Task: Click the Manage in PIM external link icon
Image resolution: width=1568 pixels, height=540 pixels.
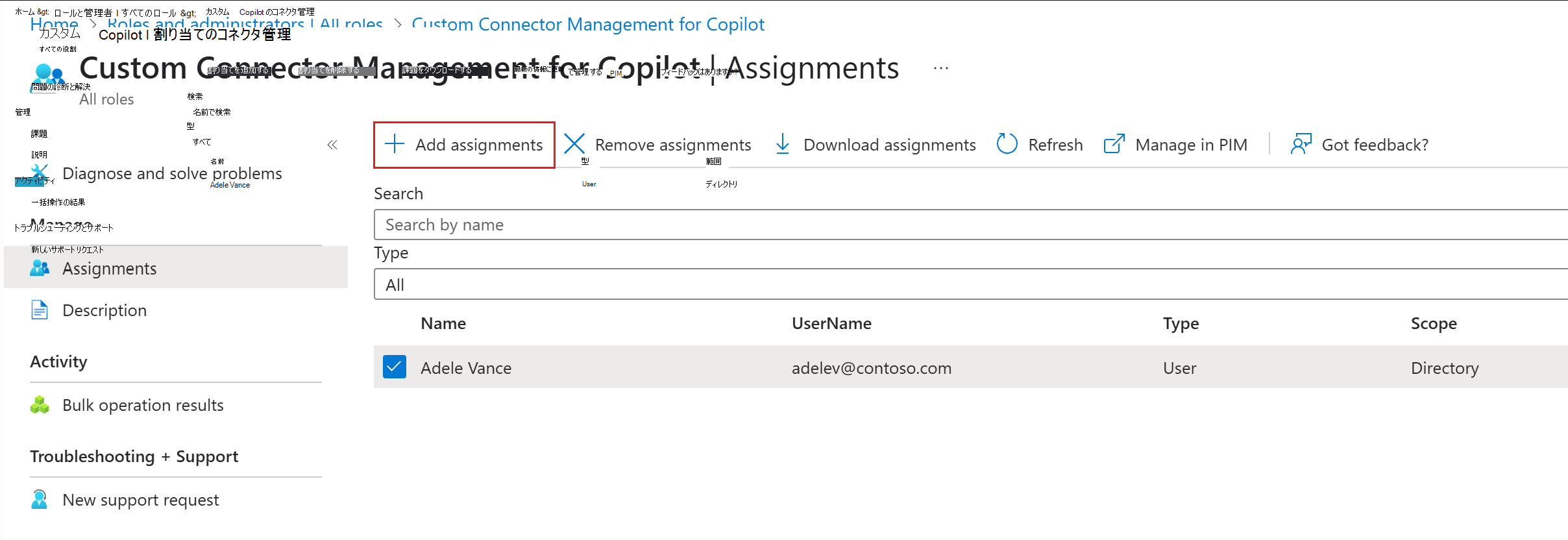Action: tap(1114, 144)
